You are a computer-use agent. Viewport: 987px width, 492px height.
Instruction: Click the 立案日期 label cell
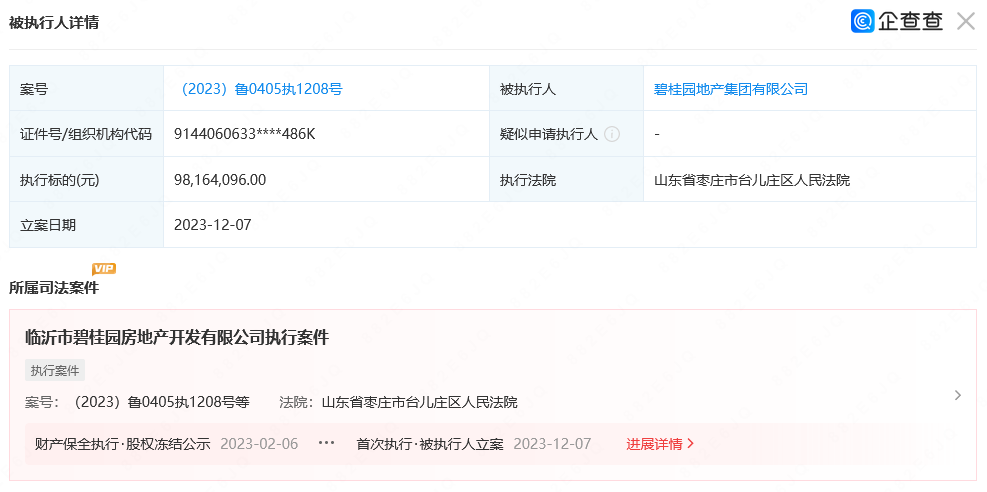tap(86, 225)
